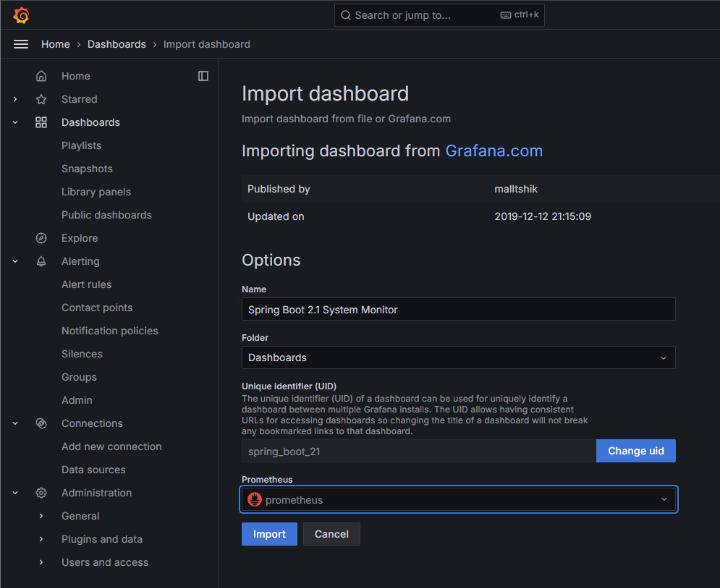Open Dashboards in the sidebar
Screen dimensions: 720x588
point(90,122)
